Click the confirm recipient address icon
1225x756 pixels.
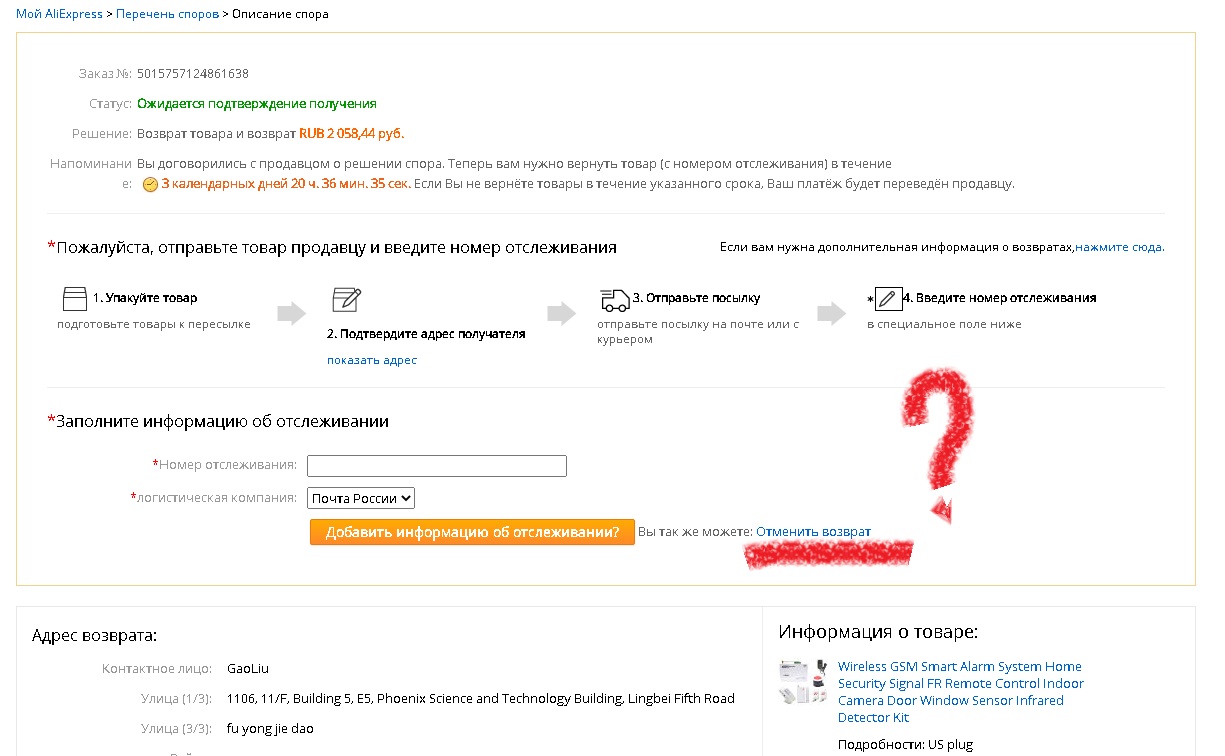point(346,299)
